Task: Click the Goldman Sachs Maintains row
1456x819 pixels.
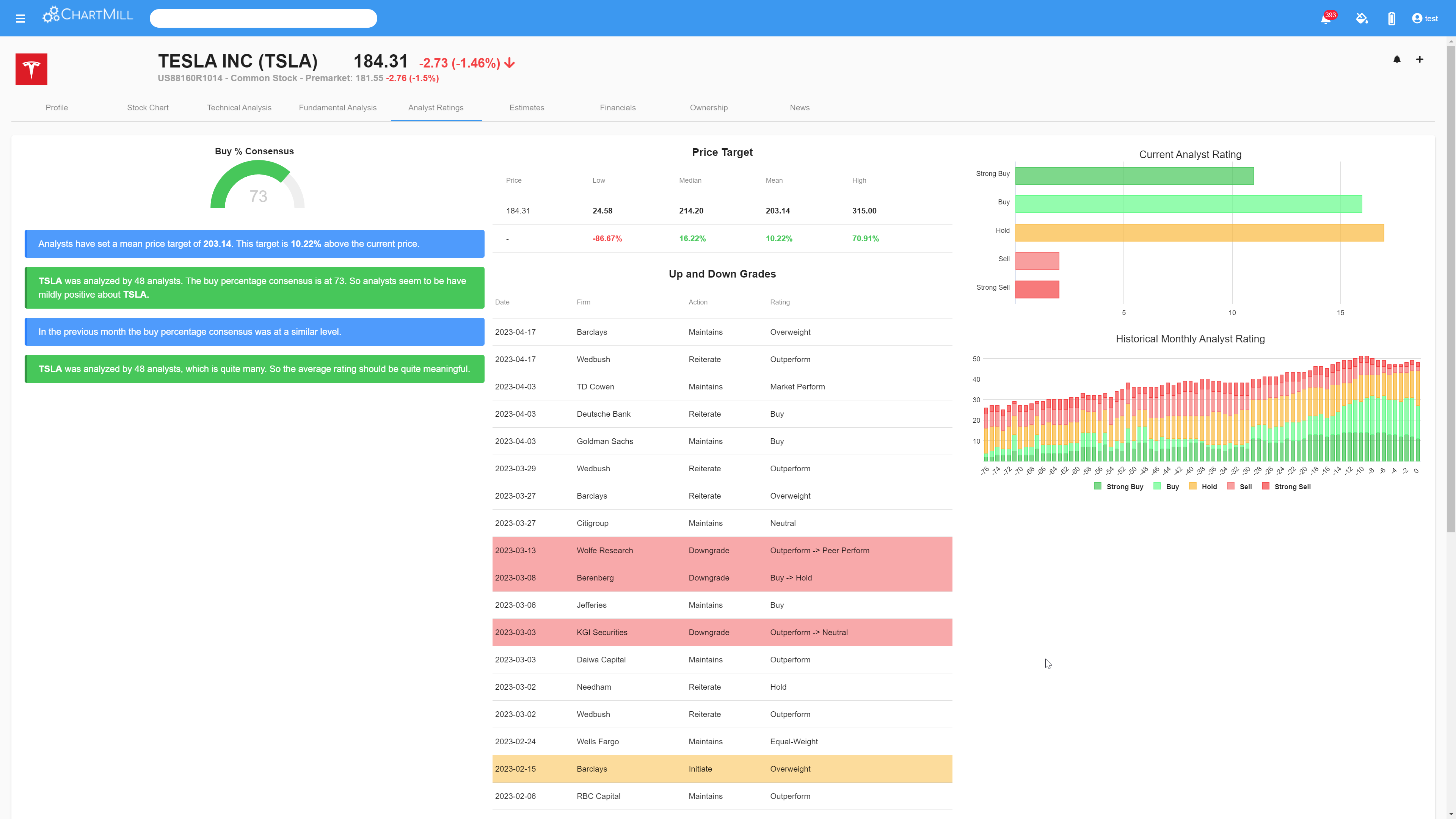Action: (x=722, y=441)
